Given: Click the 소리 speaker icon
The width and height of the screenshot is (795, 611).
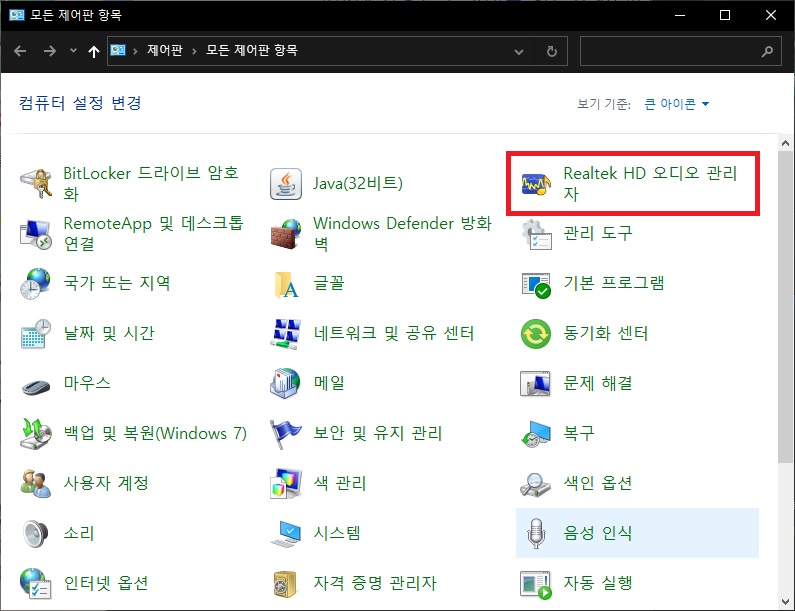Looking at the screenshot, I should pyautogui.click(x=35, y=533).
